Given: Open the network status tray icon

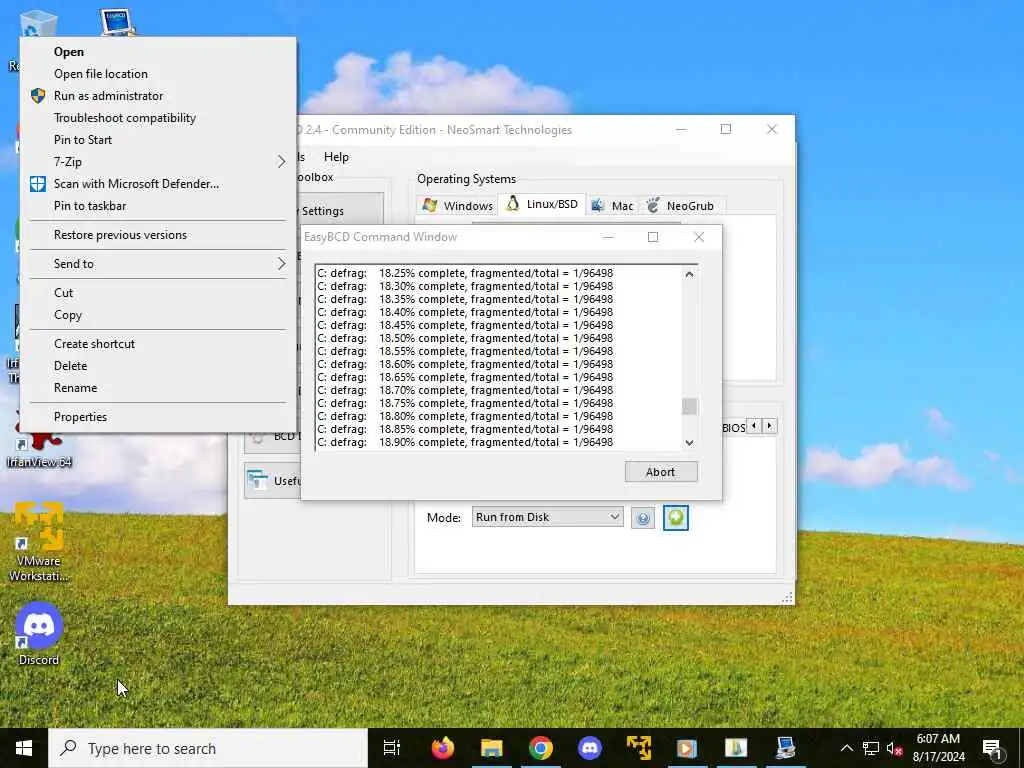Looking at the screenshot, I should pyautogui.click(x=871, y=748).
